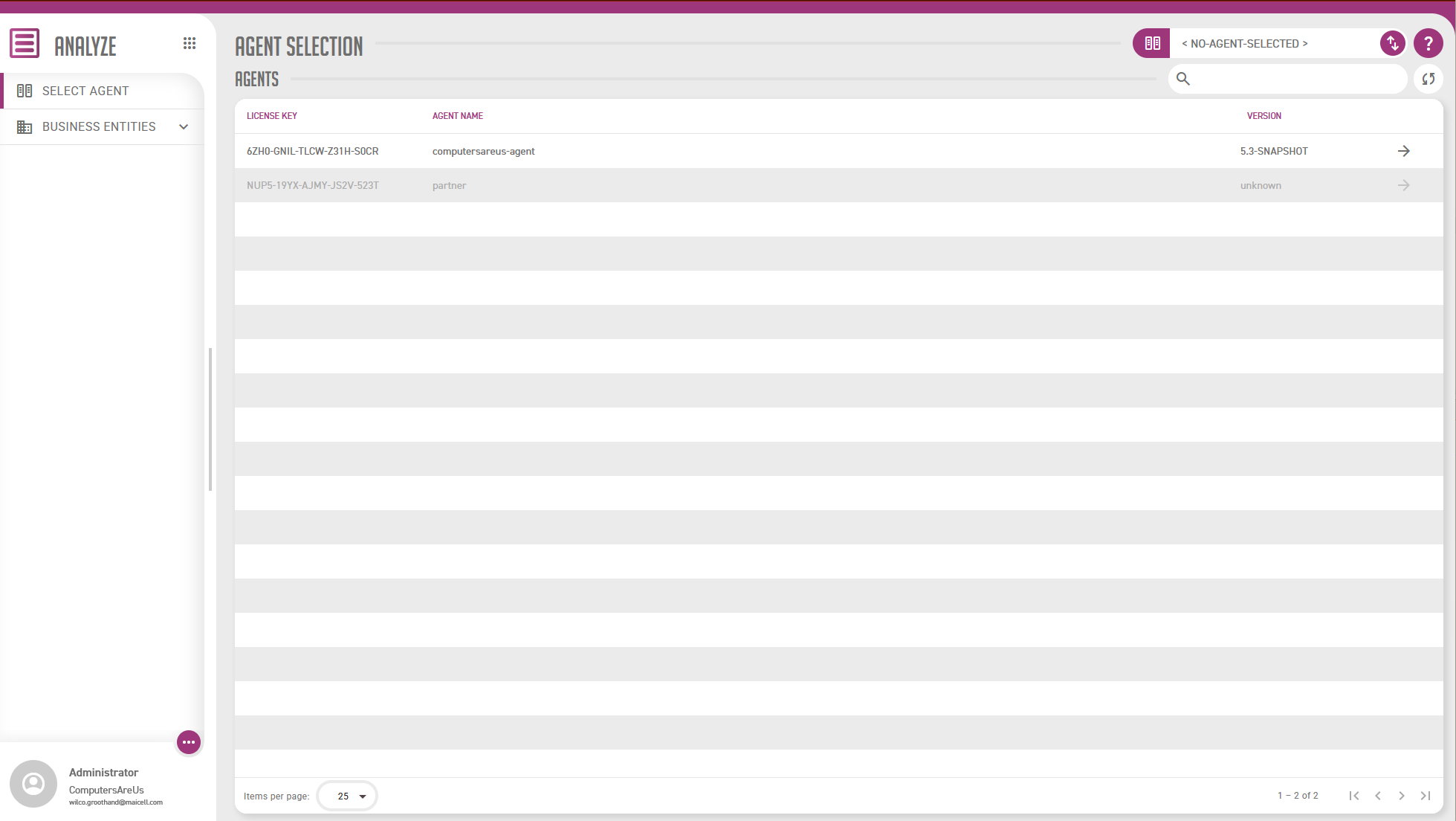Screen dimensions: 1456x821
Task: Open the three-dots user options button
Action: click(x=189, y=742)
